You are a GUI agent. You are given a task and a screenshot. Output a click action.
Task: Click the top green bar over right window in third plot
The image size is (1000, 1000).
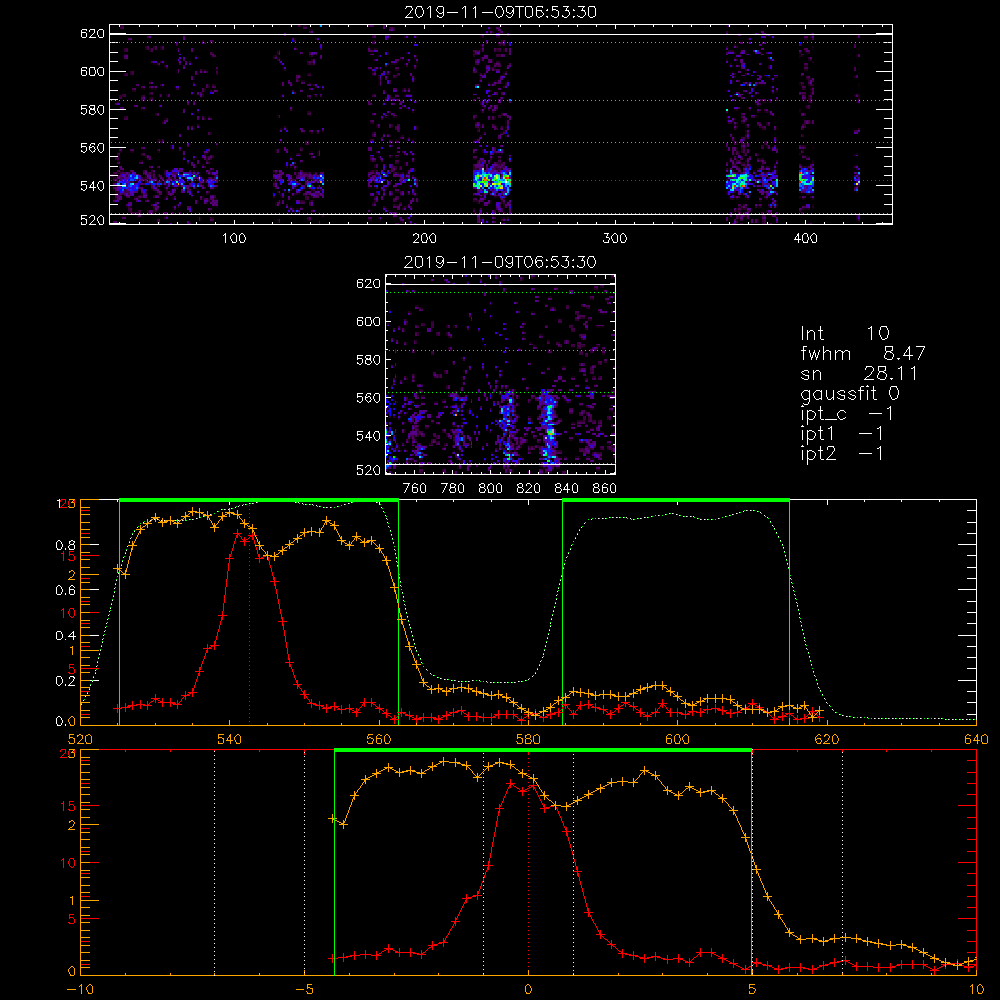tap(676, 500)
